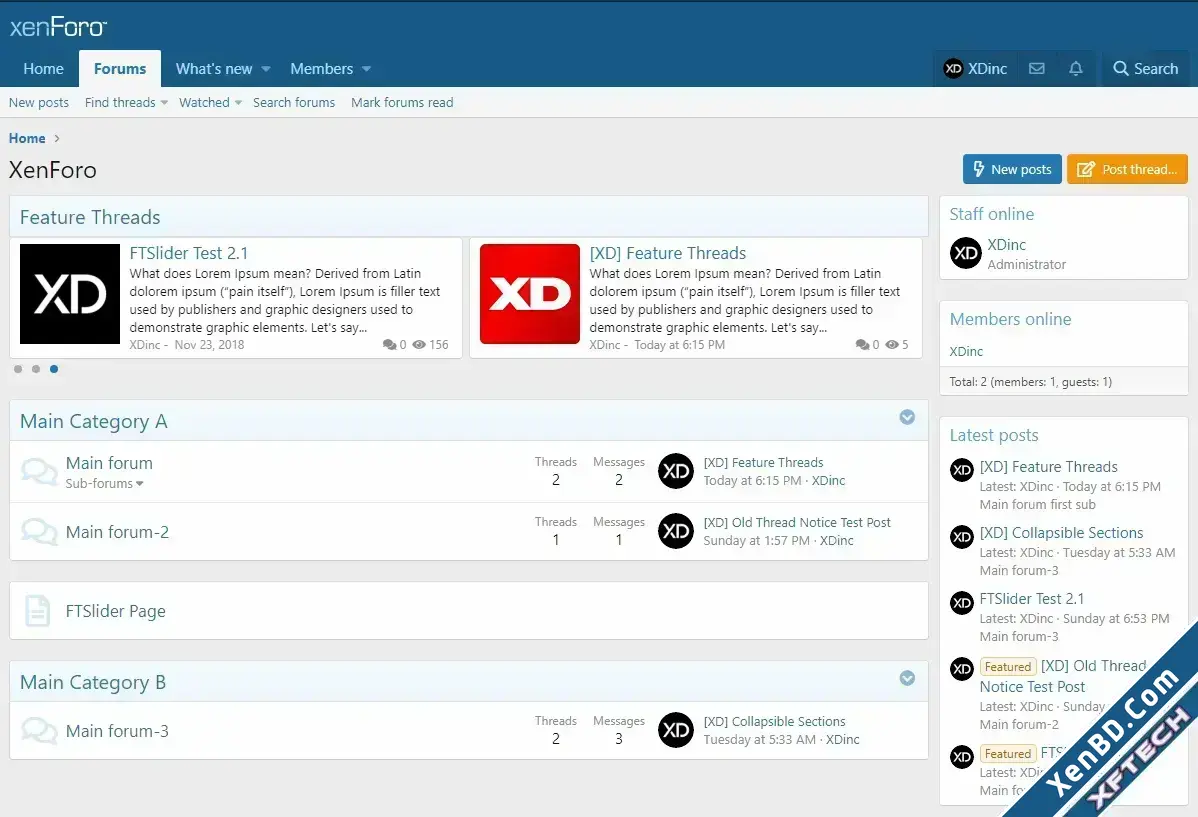This screenshot has height=817, width=1198.
Task: Collapse the Main Category A section
Action: tap(907, 417)
